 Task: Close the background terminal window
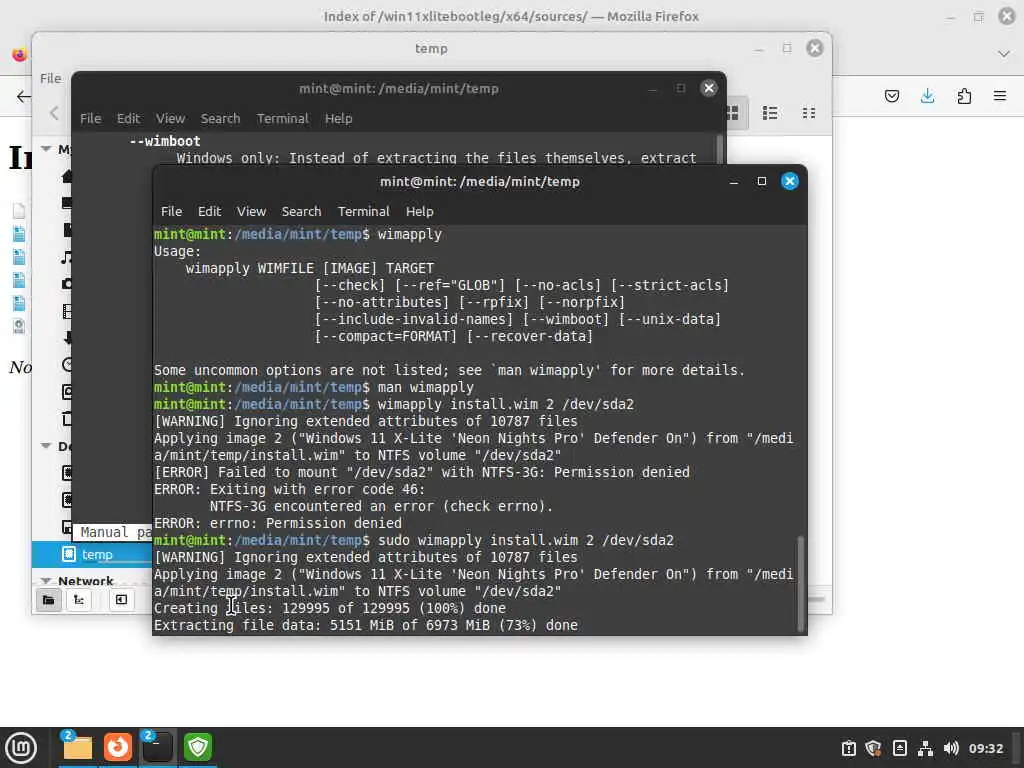(709, 88)
